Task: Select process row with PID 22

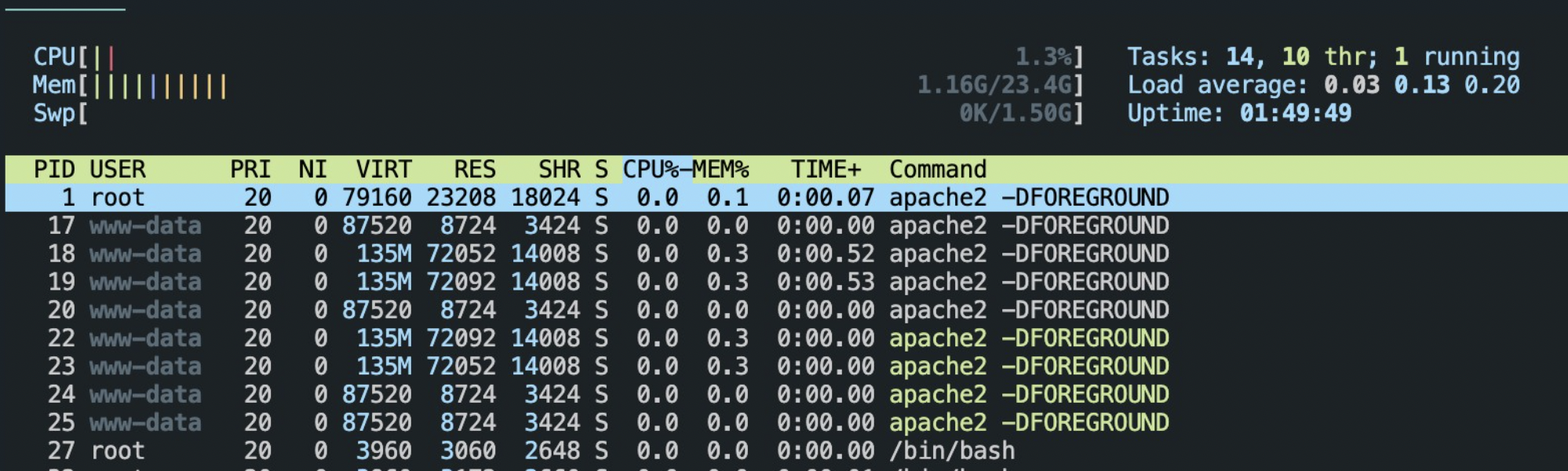Action: 786,338
